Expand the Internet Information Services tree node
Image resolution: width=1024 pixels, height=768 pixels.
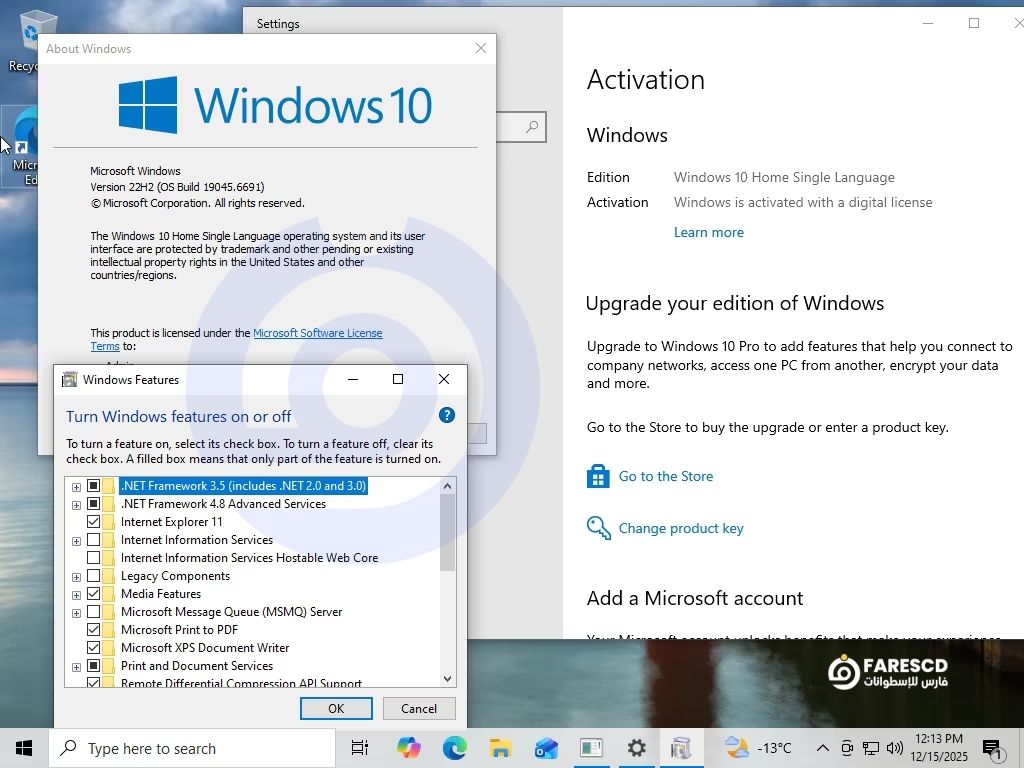tap(76, 541)
